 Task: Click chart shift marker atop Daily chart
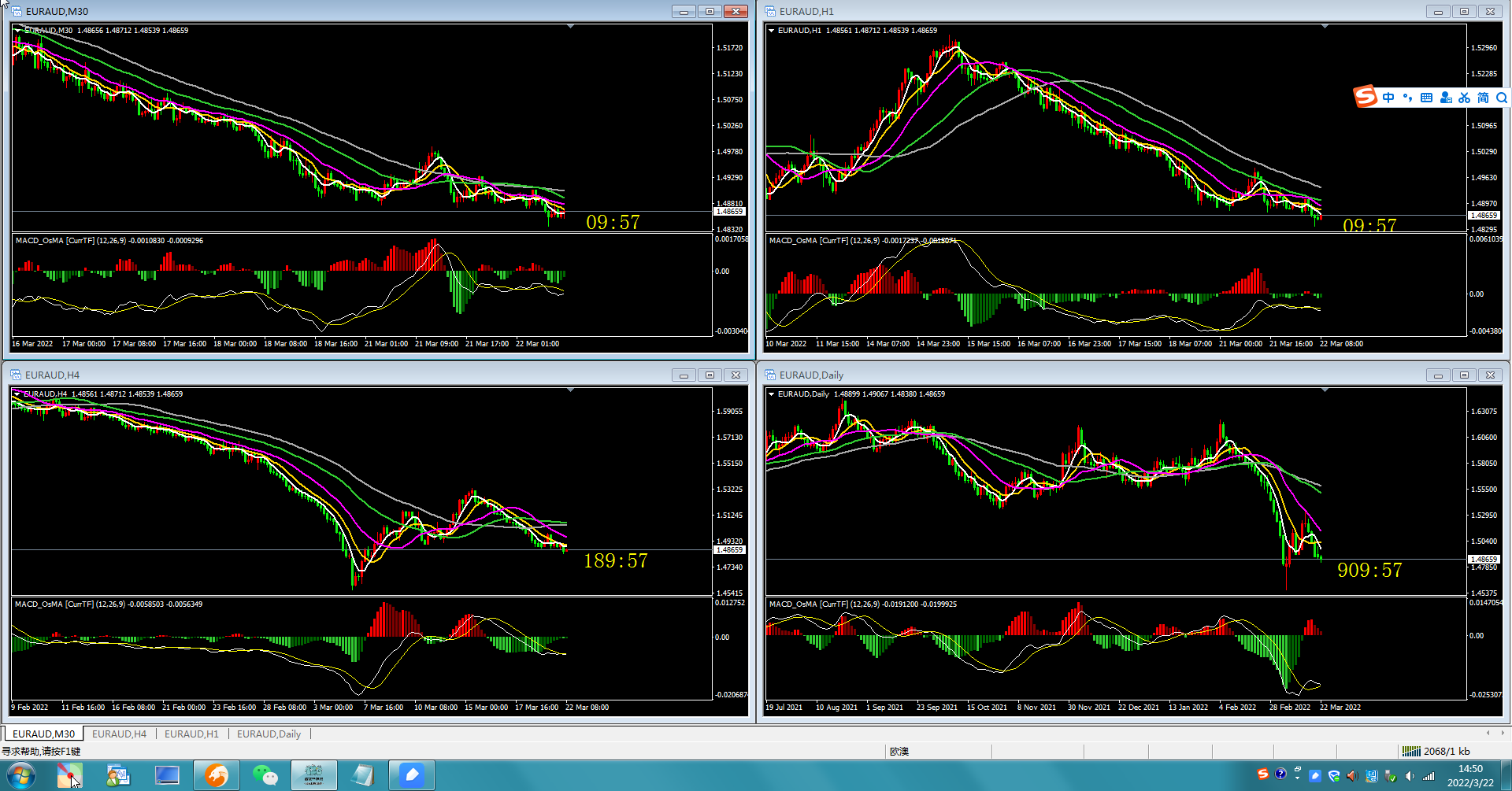(x=1325, y=390)
